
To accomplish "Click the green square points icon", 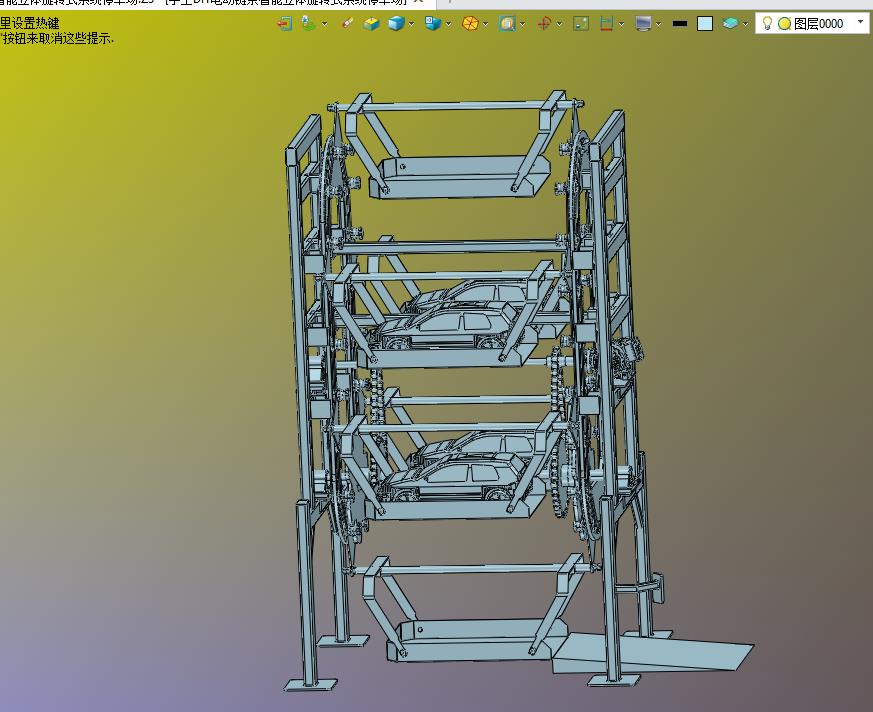I will coord(581,23).
